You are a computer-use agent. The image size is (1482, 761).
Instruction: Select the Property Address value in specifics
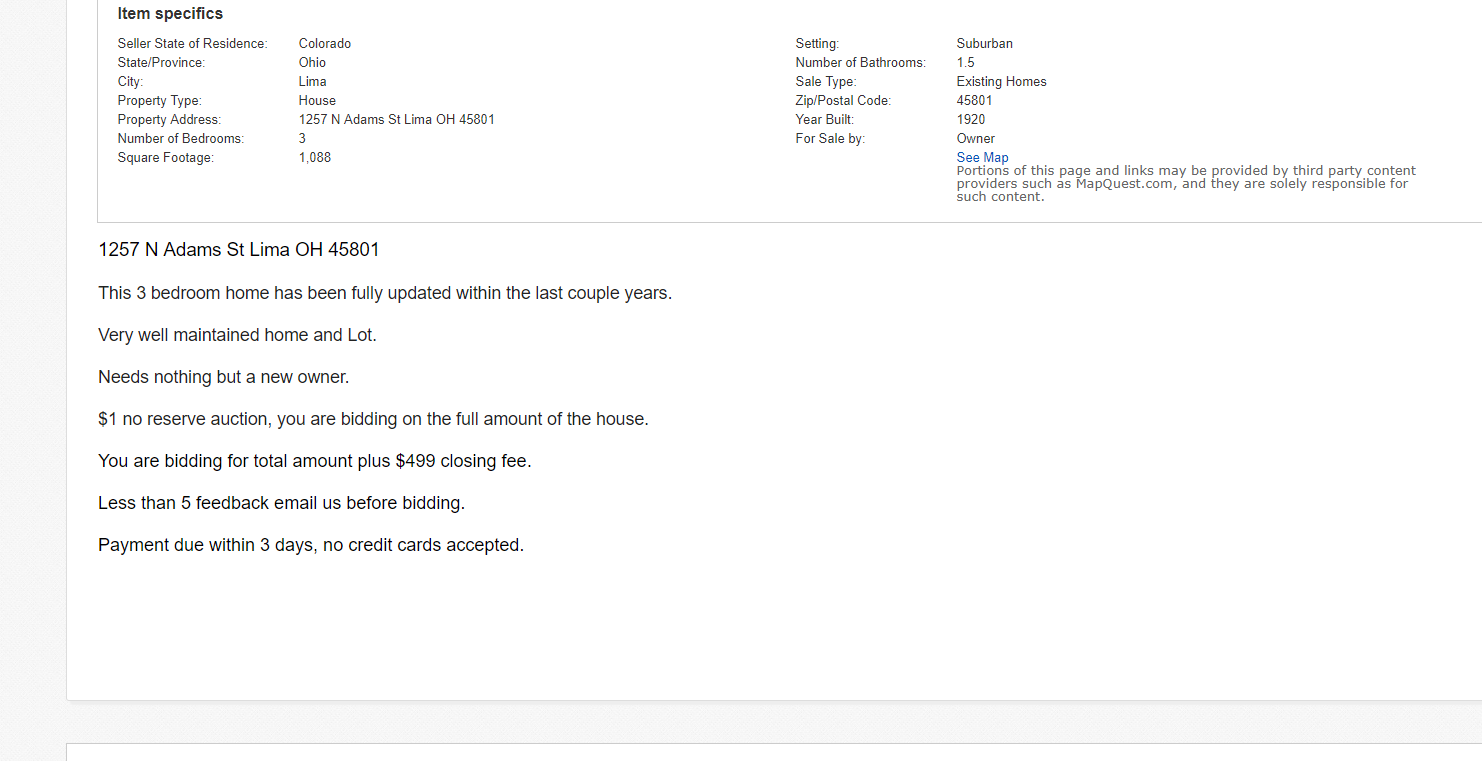pos(397,119)
